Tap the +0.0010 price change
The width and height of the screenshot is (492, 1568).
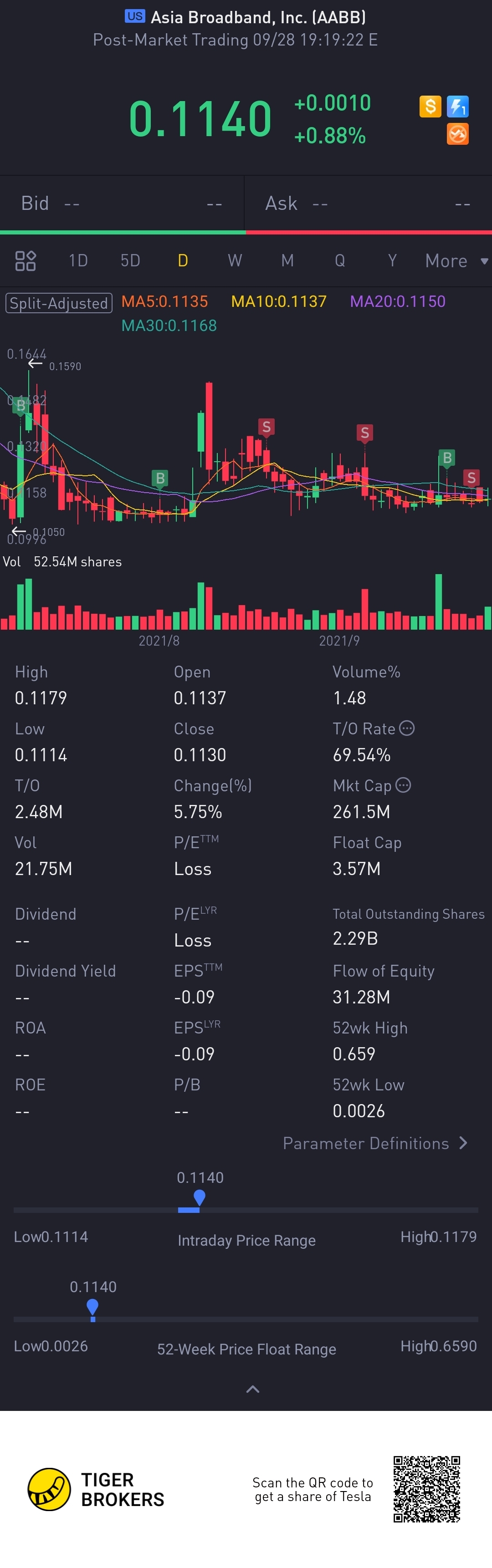click(x=333, y=103)
